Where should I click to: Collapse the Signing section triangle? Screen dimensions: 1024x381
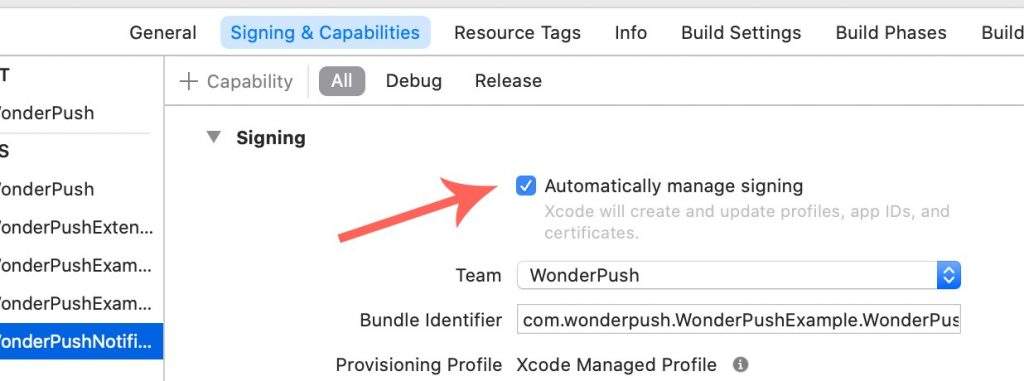[214, 138]
